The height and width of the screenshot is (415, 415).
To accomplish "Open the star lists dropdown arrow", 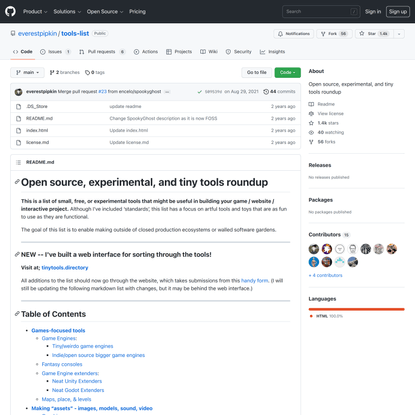I will click(399, 34).
